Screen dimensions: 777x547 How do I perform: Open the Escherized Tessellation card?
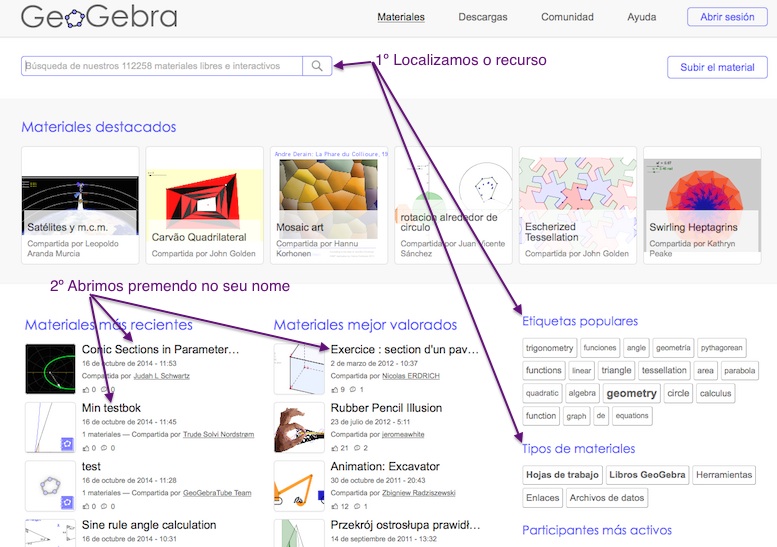[x=578, y=205]
